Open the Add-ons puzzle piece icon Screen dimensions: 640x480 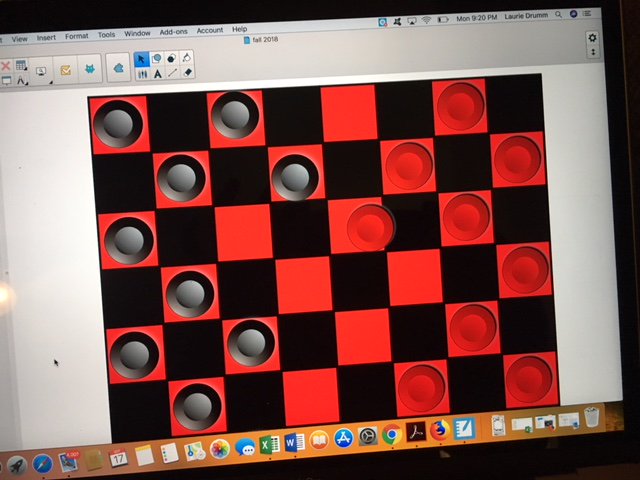[118, 67]
